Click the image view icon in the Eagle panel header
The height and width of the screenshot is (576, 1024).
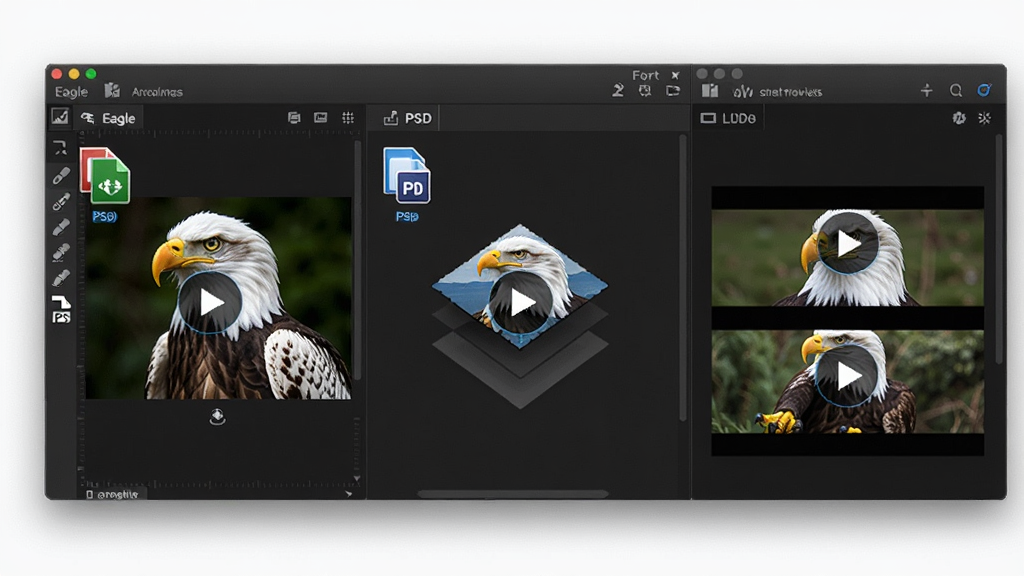(x=321, y=118)
